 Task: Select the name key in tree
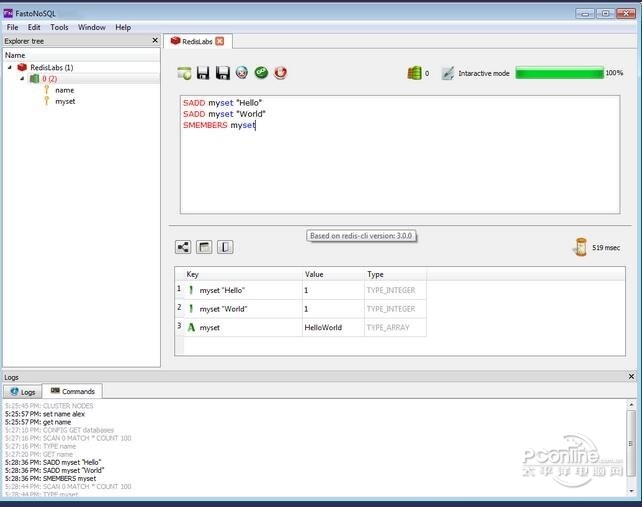(65, 90)
